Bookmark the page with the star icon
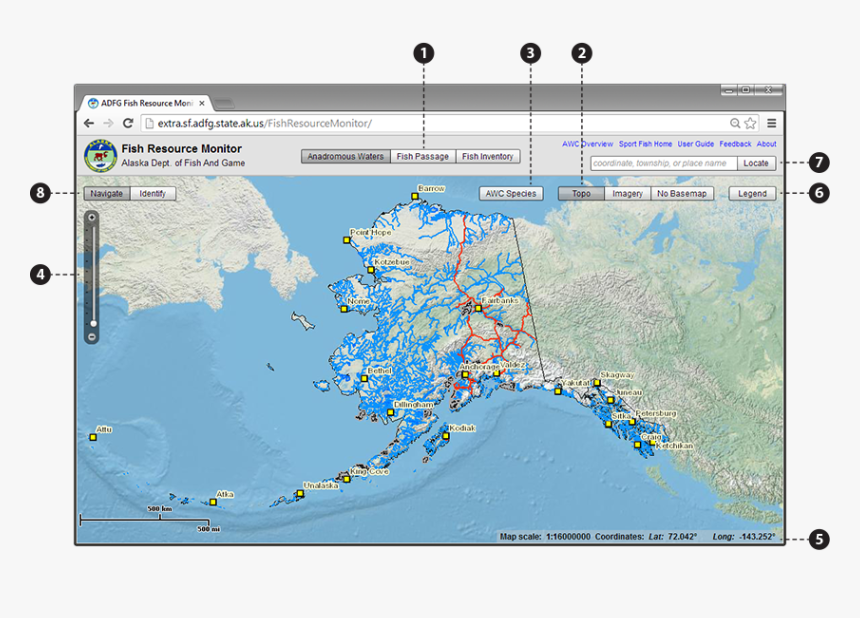 750,123
